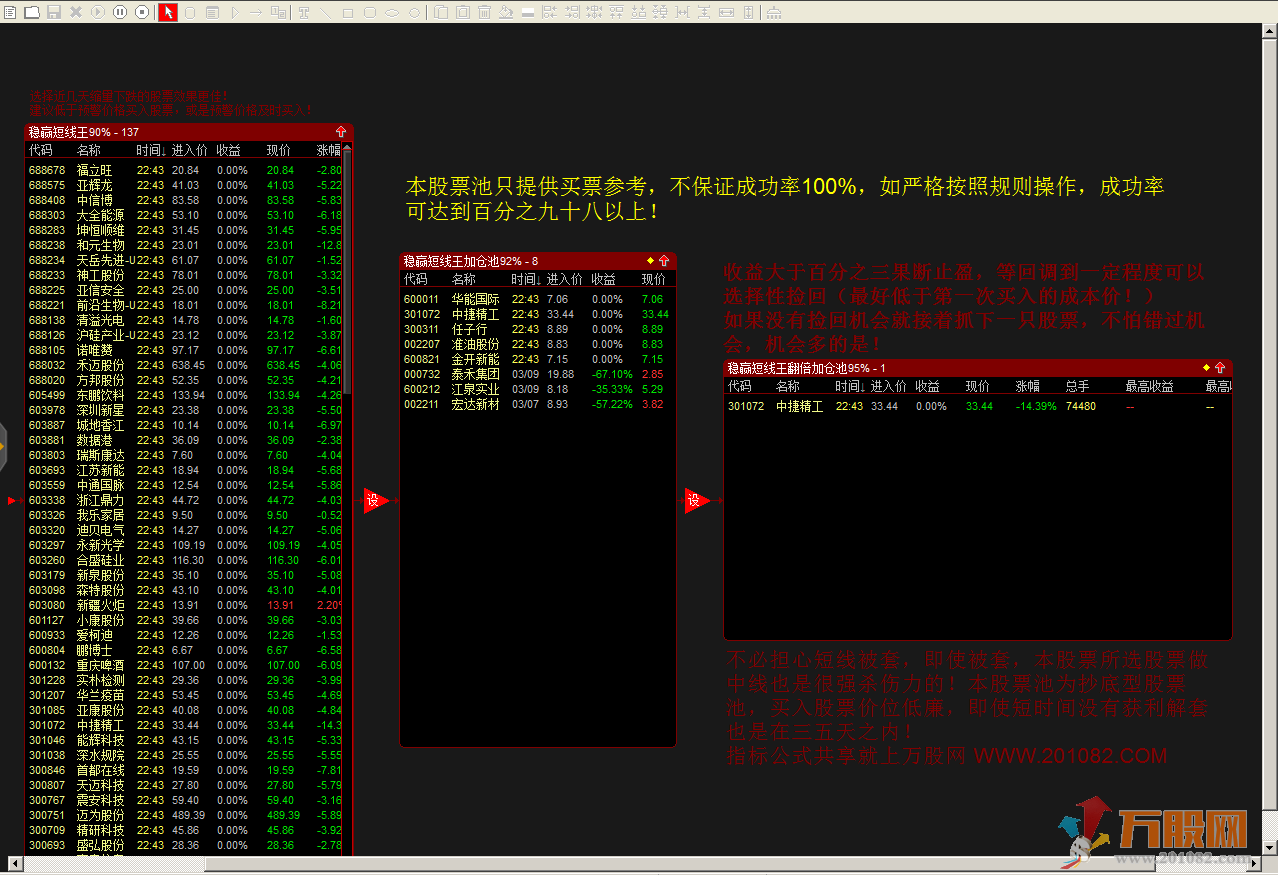Select the red pointer arrow tool
This screenshot has width=1278, height=875.
coord(168,12)
